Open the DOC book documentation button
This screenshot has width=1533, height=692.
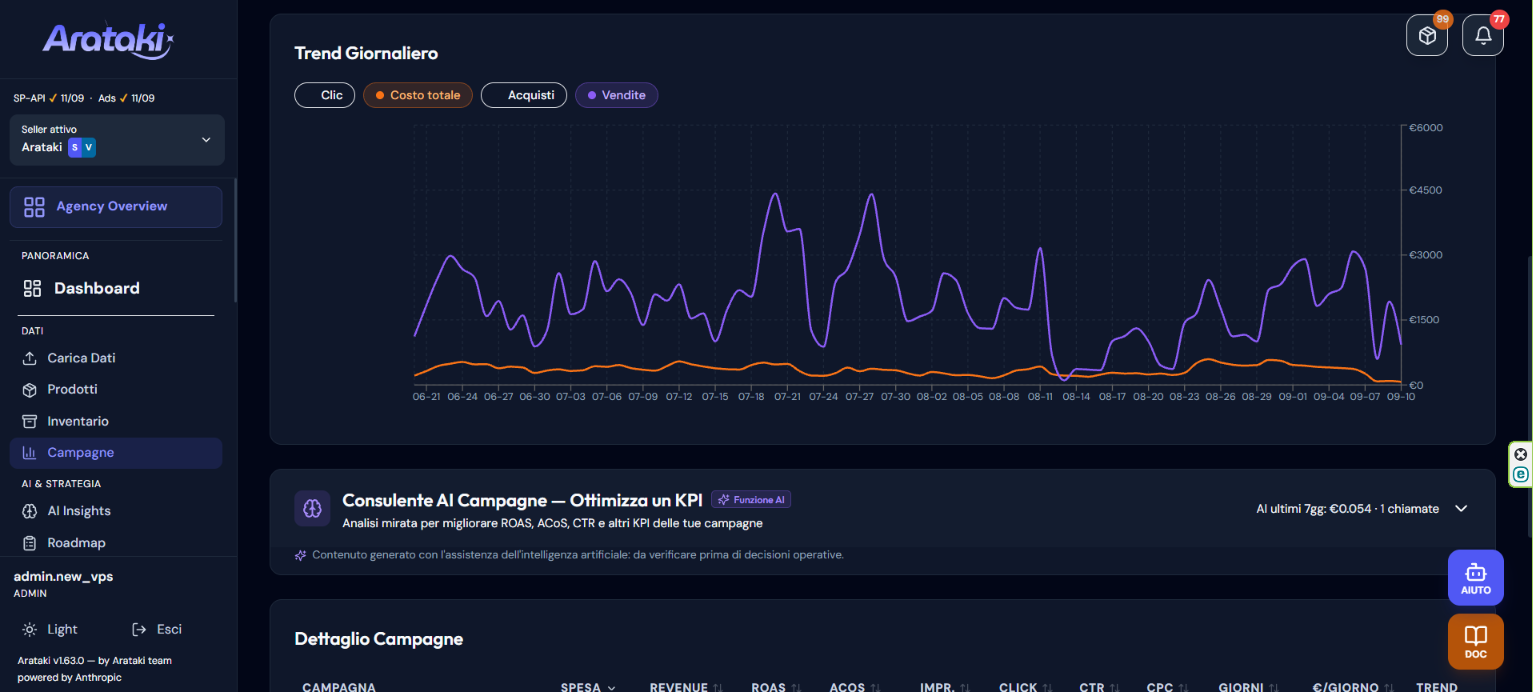[x=1475, y=641]
